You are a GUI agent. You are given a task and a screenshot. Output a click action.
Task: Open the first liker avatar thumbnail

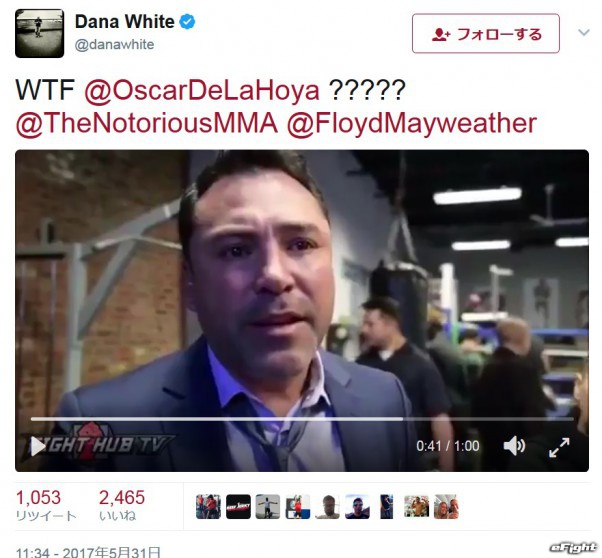(208, 507)
